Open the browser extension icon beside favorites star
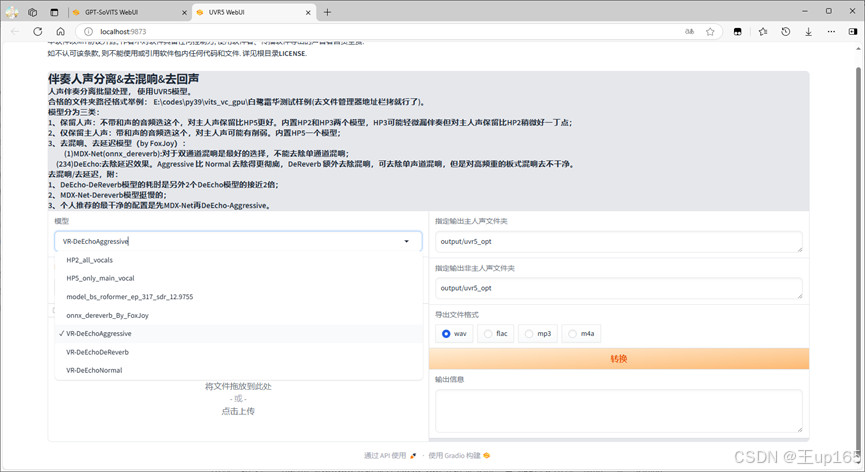 click(738, 31)
